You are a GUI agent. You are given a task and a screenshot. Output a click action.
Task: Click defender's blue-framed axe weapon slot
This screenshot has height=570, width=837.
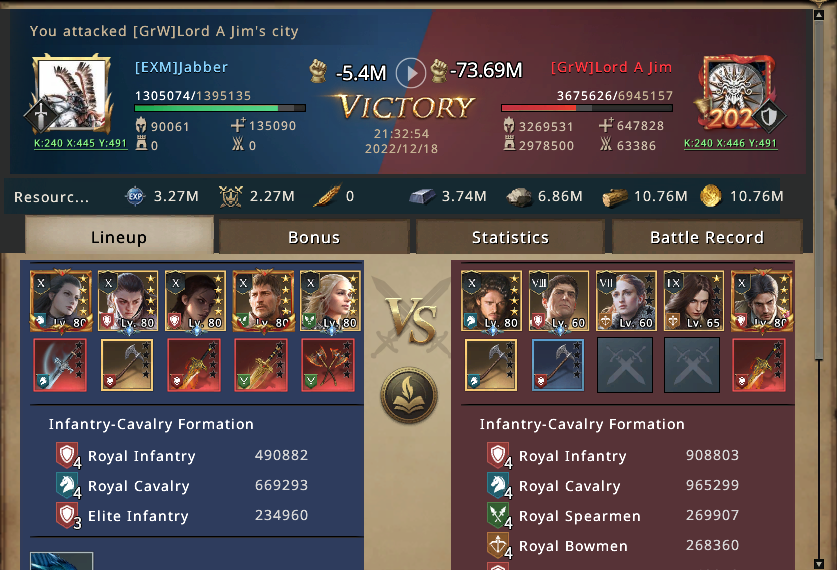pos(558,365)
